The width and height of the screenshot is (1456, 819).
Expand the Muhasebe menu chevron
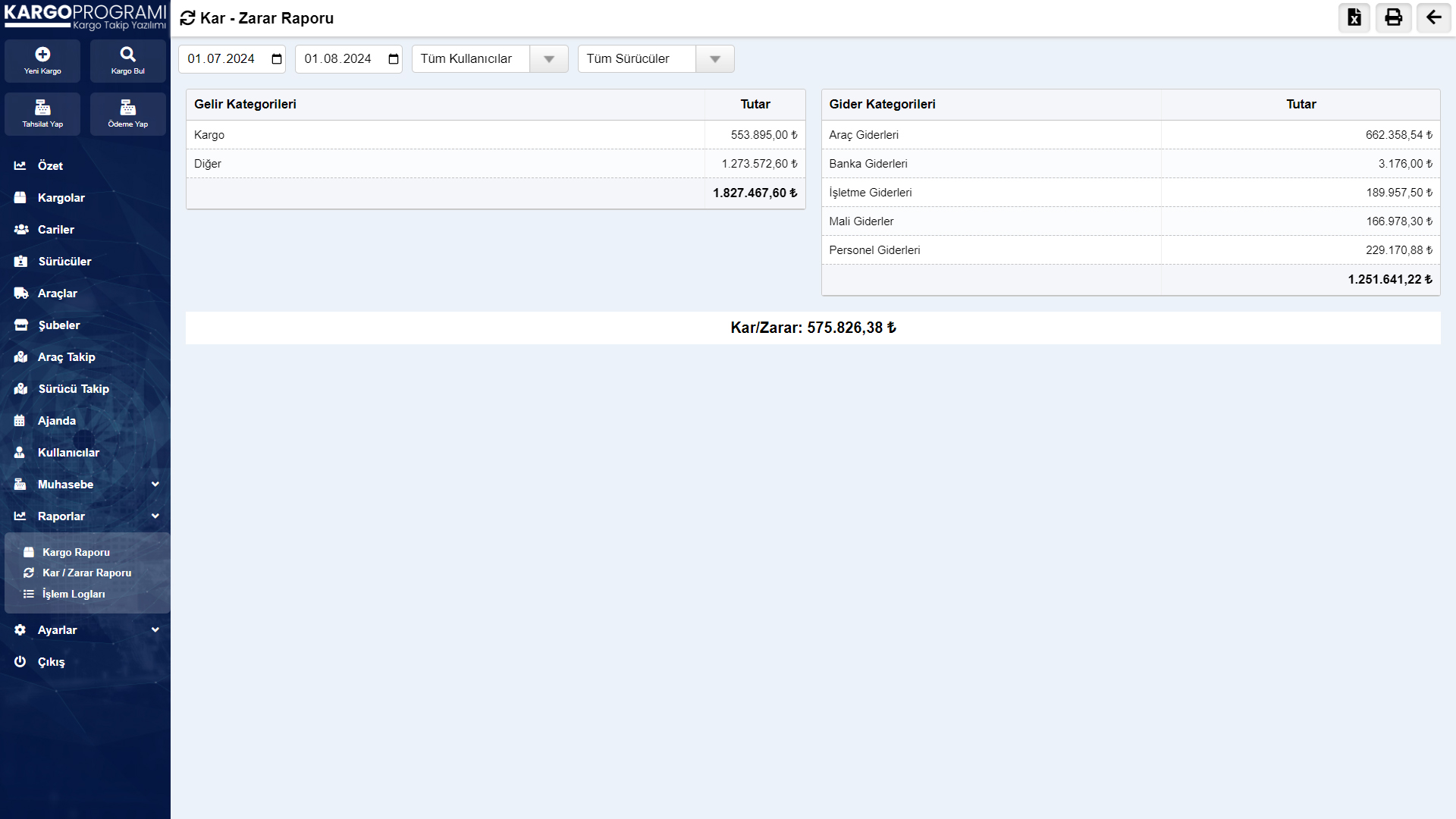click(x=155, y=484)
